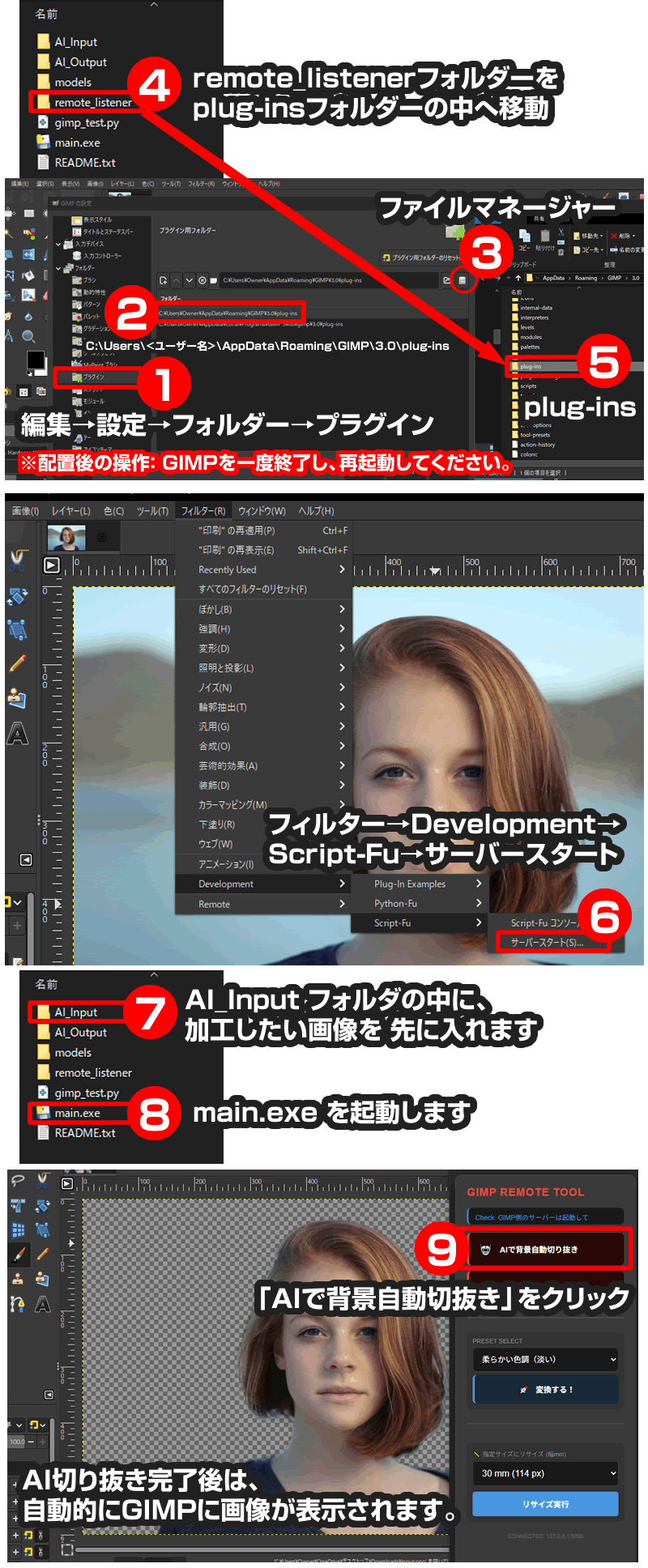Launch the red-outlined main.exe file

[77, 1113]
